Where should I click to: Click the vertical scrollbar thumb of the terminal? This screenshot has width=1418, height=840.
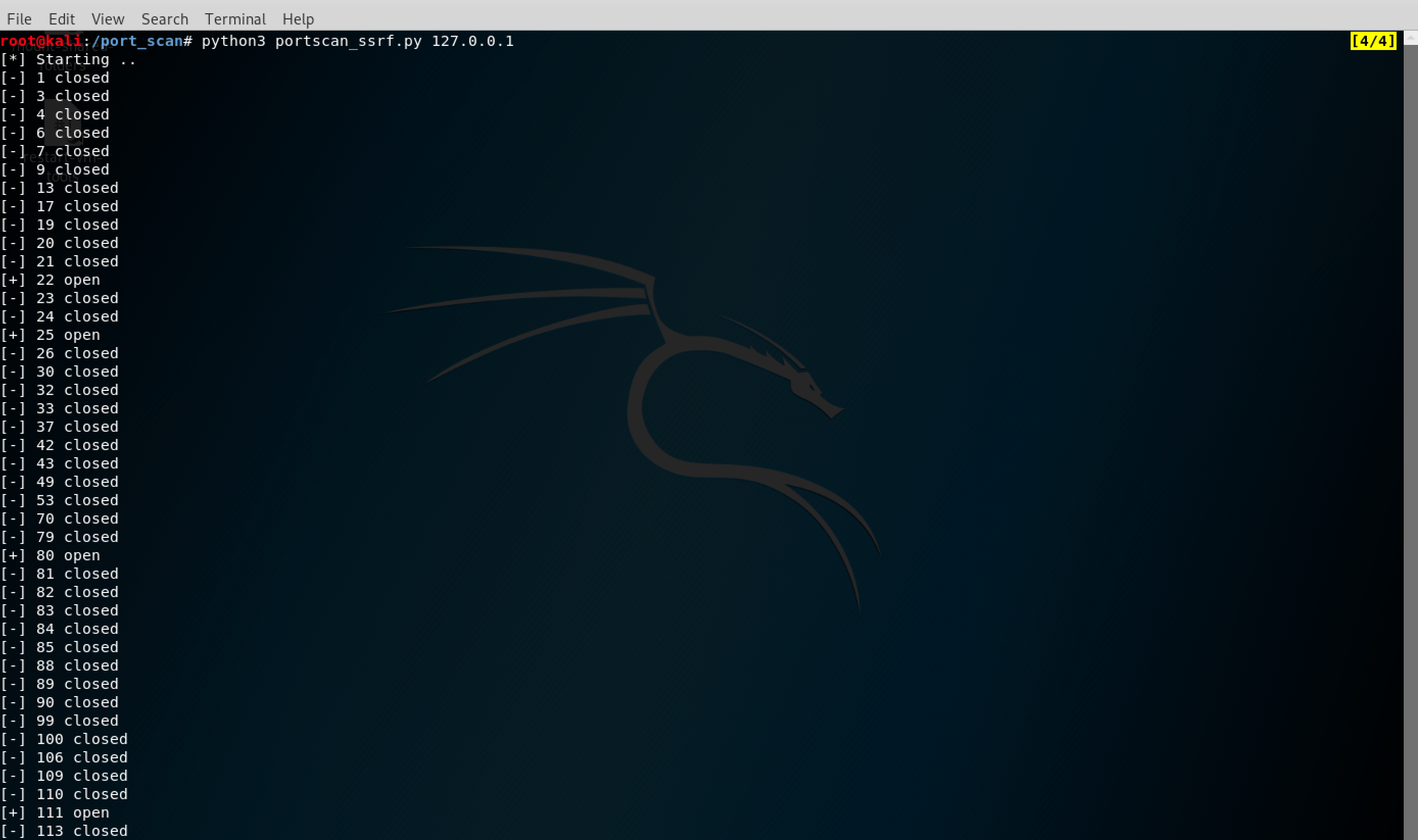[1411, 441]
